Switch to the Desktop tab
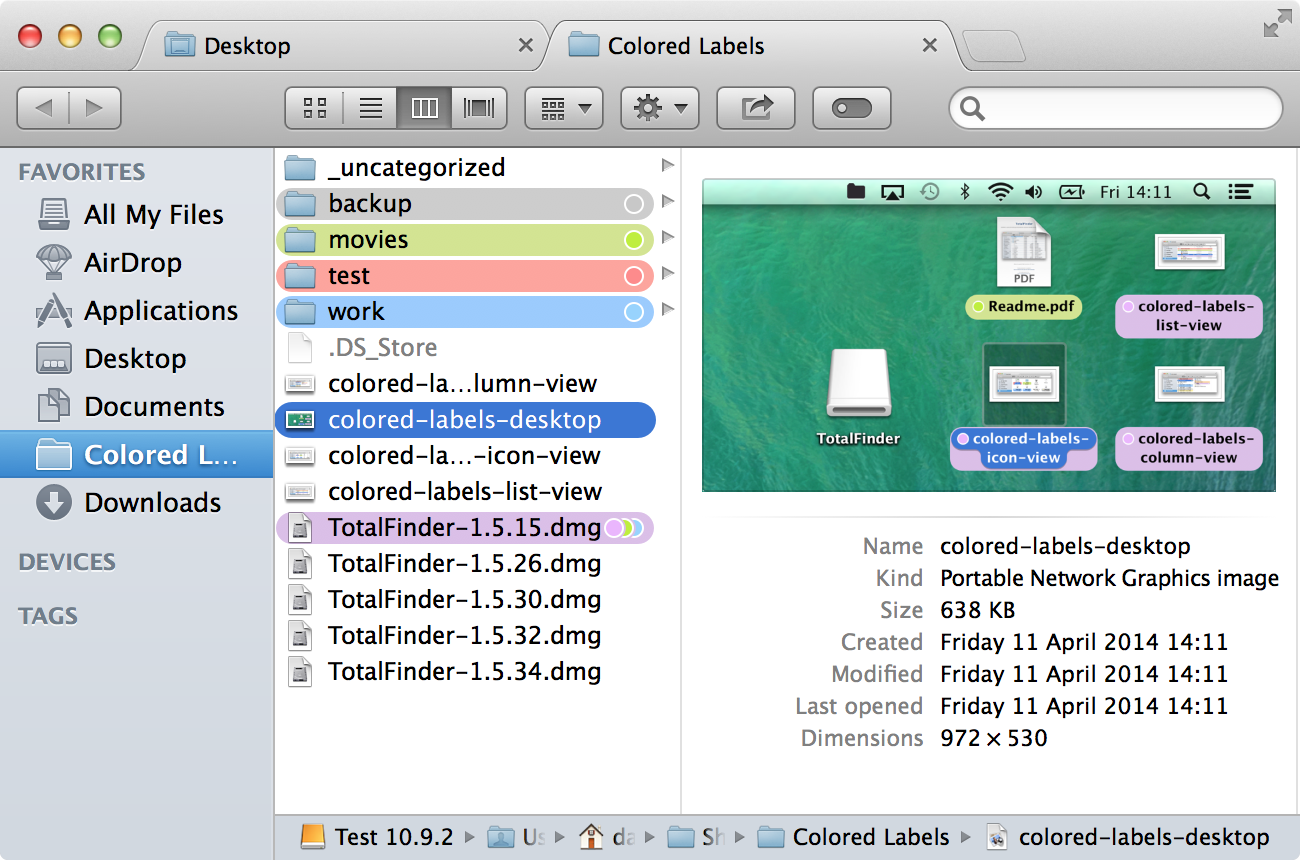The width and height of the screenshot is (1300, 860). 247,46
